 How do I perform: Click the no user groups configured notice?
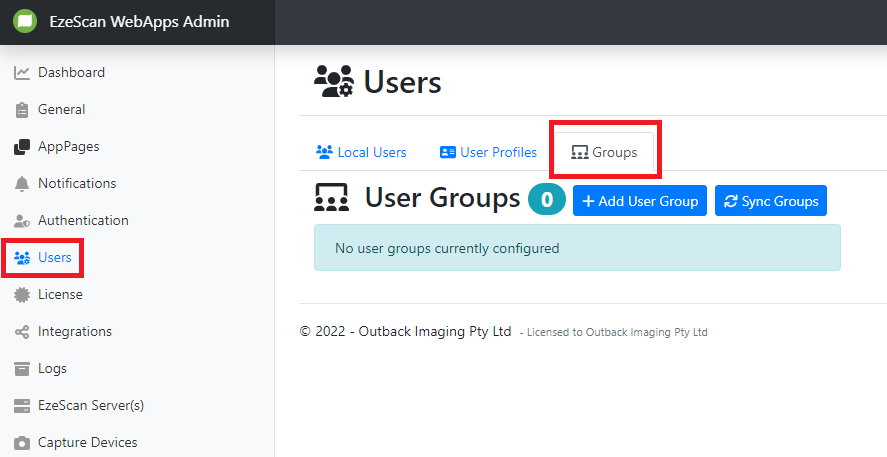tap(577, 248)
